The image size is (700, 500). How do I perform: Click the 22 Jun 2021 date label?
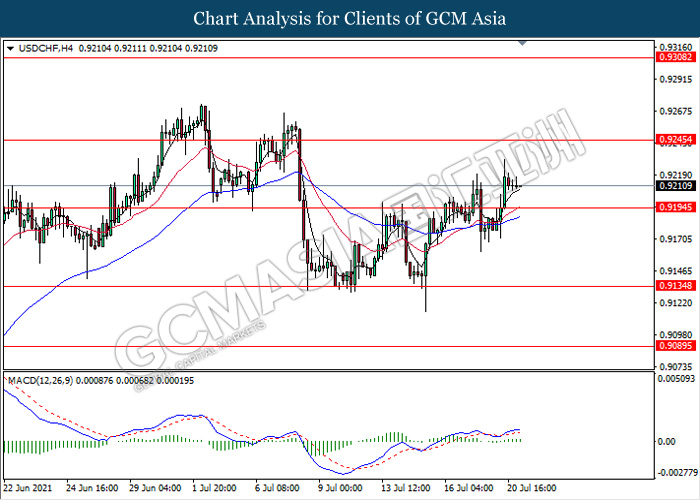[28, 488]
